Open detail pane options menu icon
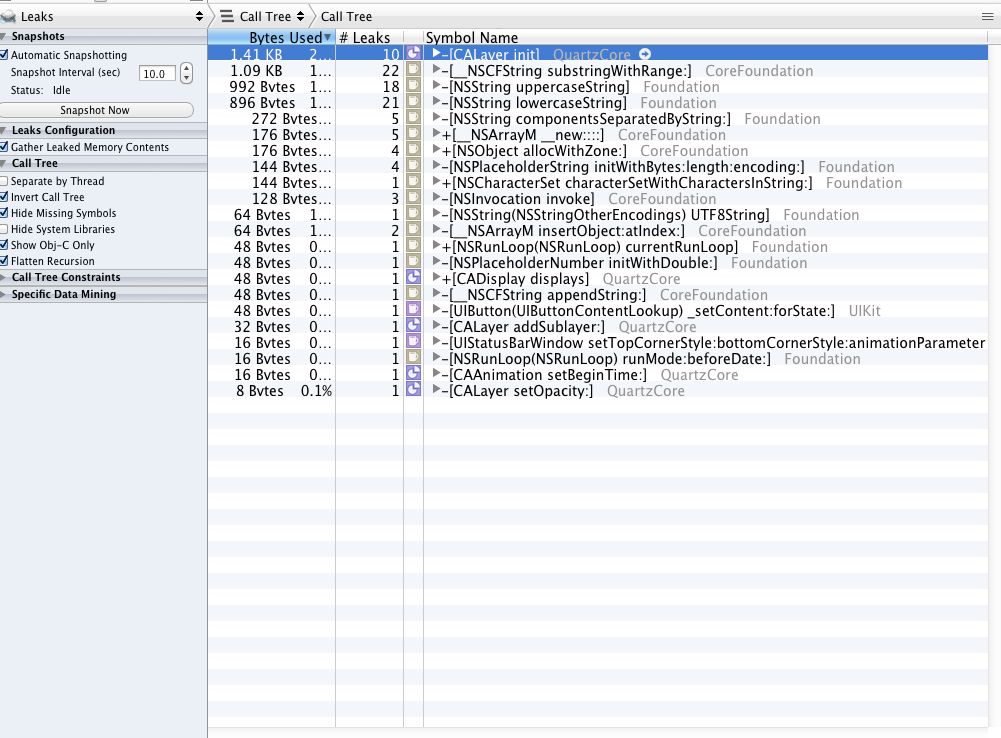 pos(987,17)
